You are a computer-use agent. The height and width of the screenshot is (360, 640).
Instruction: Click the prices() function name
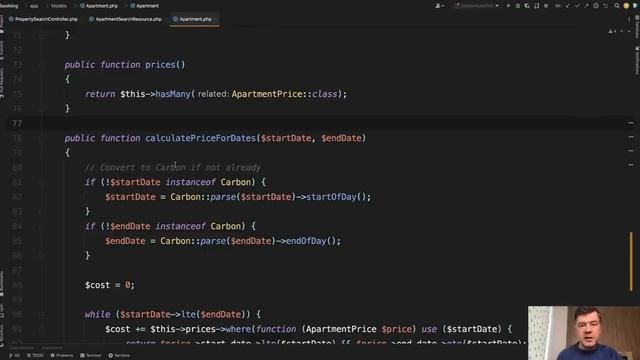point(160,65)
